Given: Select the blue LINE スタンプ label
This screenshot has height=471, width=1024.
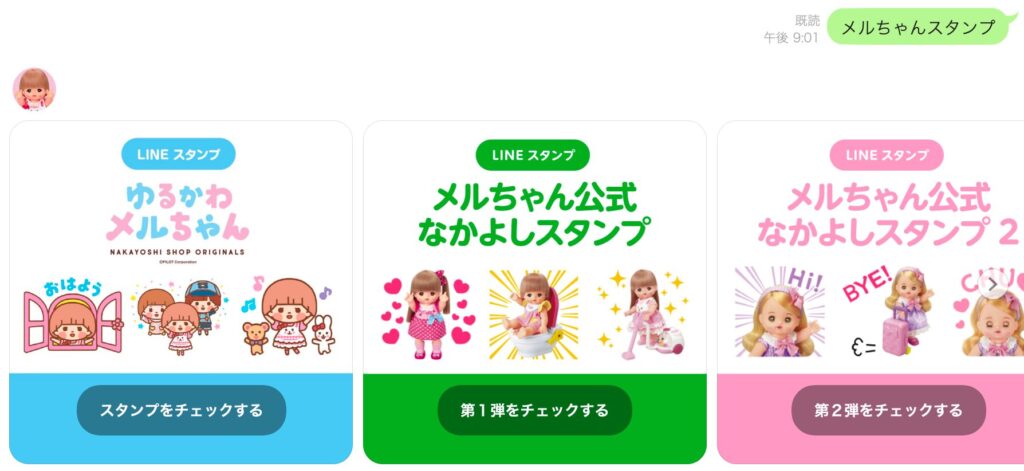Looking at the screenshot, I should coord(178,155).
